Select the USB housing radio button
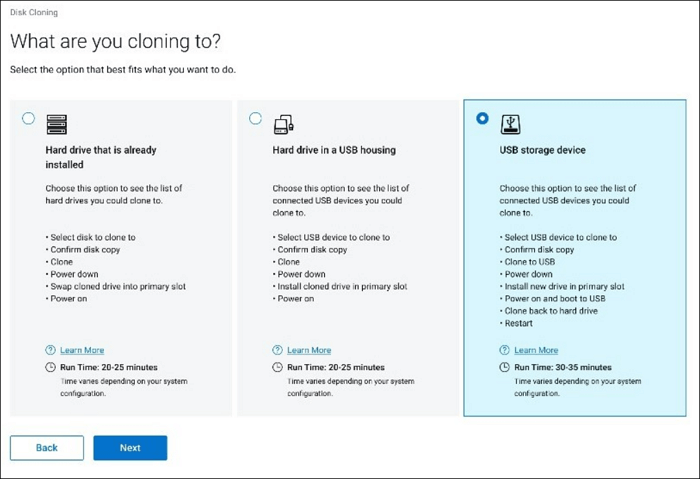 pyautogui.click(x=255, y=118)
